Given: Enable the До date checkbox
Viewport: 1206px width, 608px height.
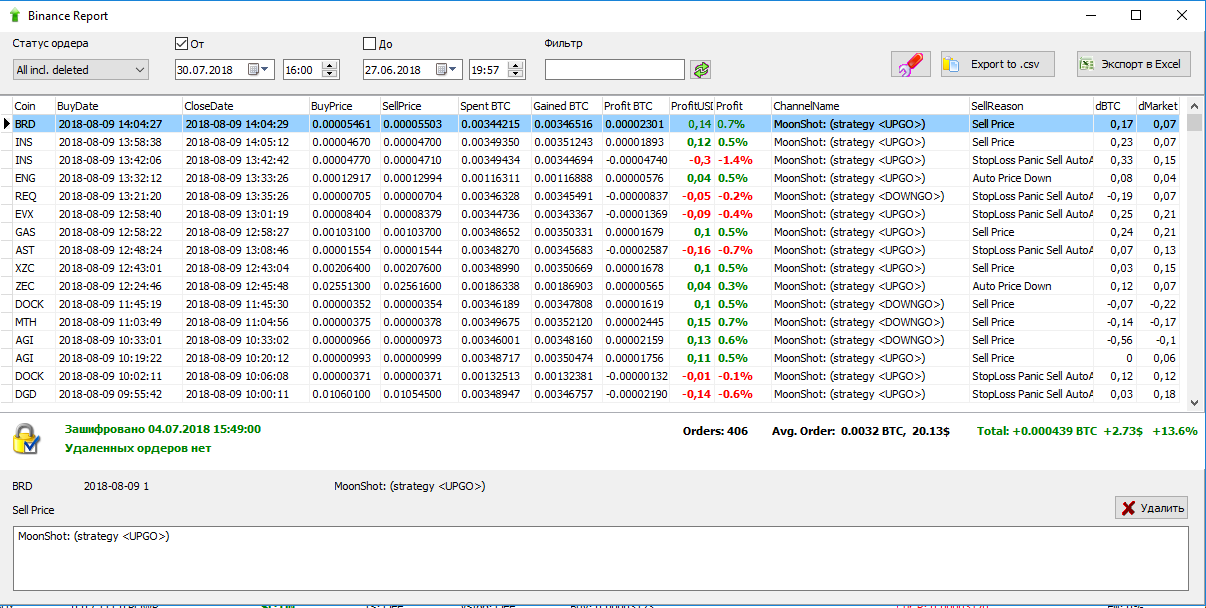Looking at the screenshot, I should (x=370, y=44).
